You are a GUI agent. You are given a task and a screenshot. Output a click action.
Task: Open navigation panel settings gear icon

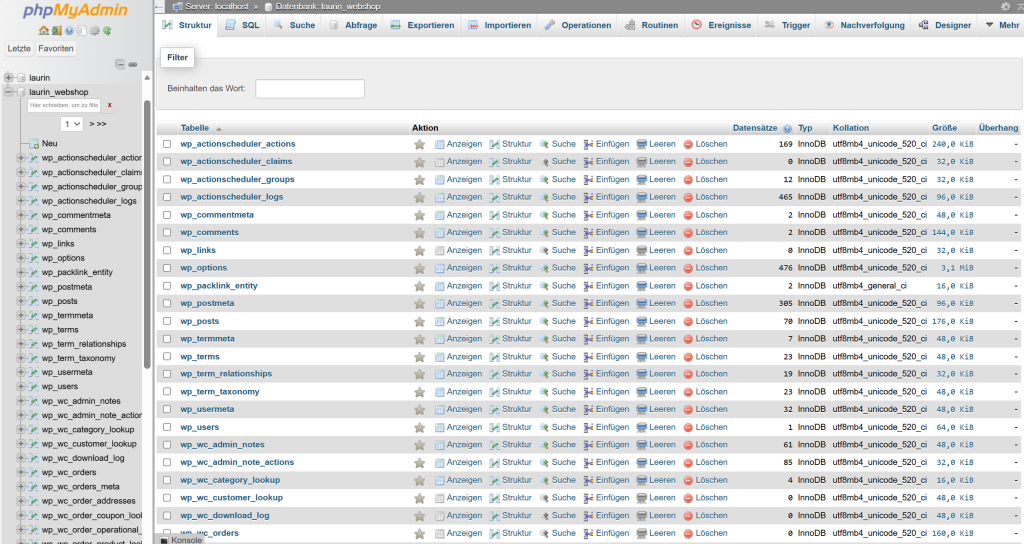coord(95,31)
